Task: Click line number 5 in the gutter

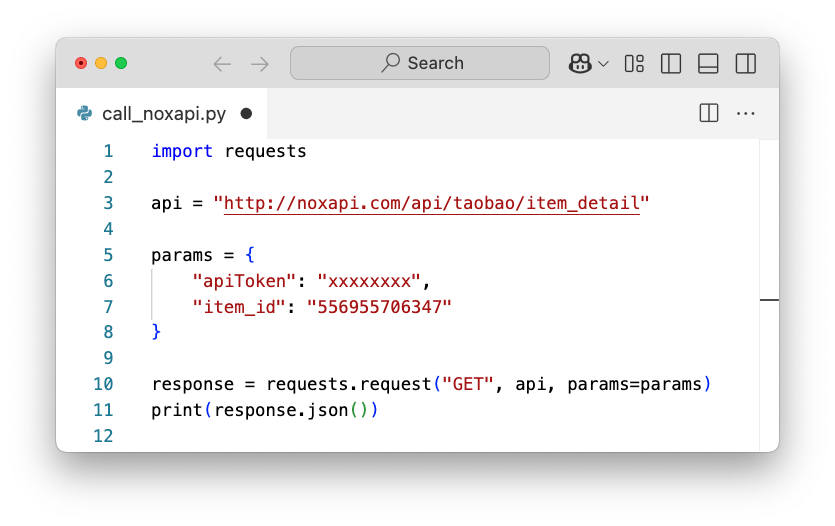Action: (108, 255)
